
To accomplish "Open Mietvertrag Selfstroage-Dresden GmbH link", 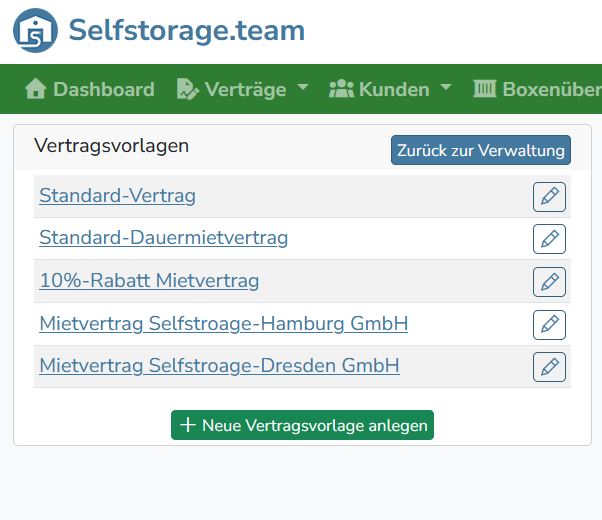I will [219, 366].
